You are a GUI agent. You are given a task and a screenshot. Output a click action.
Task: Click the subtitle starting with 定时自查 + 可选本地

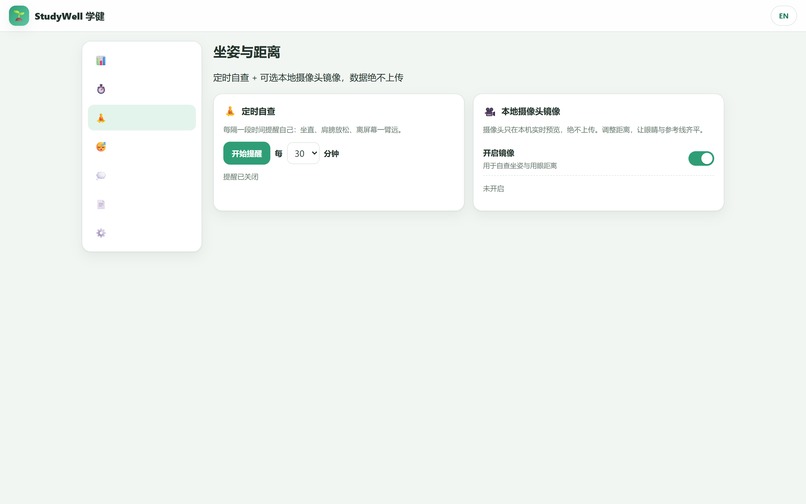pos(308,78)
